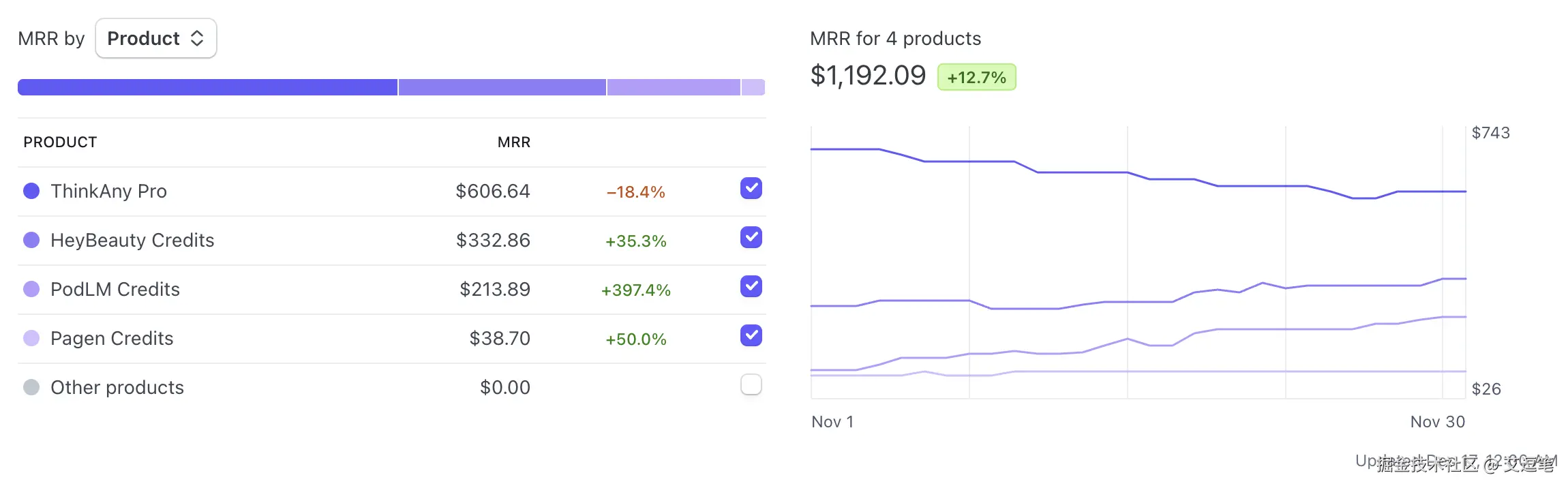This screenshot has width=1568, height=488.
Task: Enable the Other products checkbox
Action: coord(751,385)
